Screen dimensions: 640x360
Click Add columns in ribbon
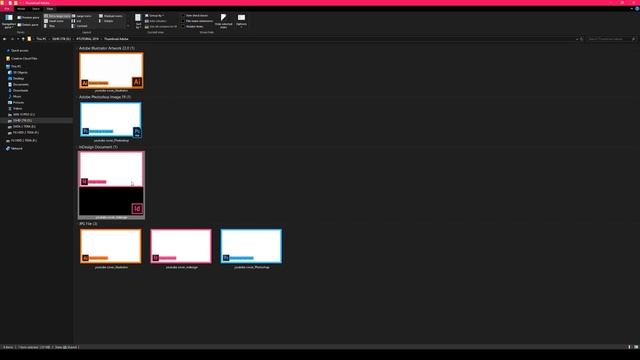pos(156,21)
